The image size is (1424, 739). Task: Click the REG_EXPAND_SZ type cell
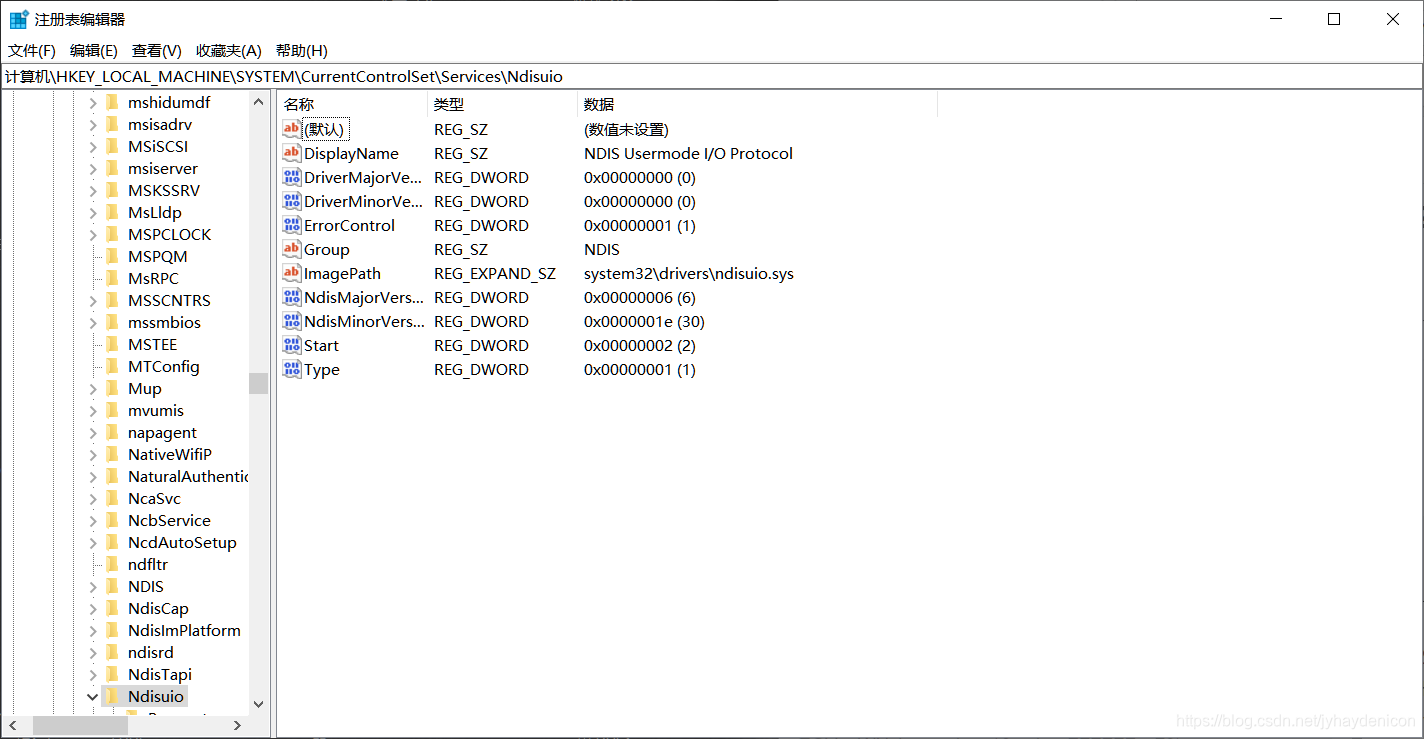tap(494, 273)
